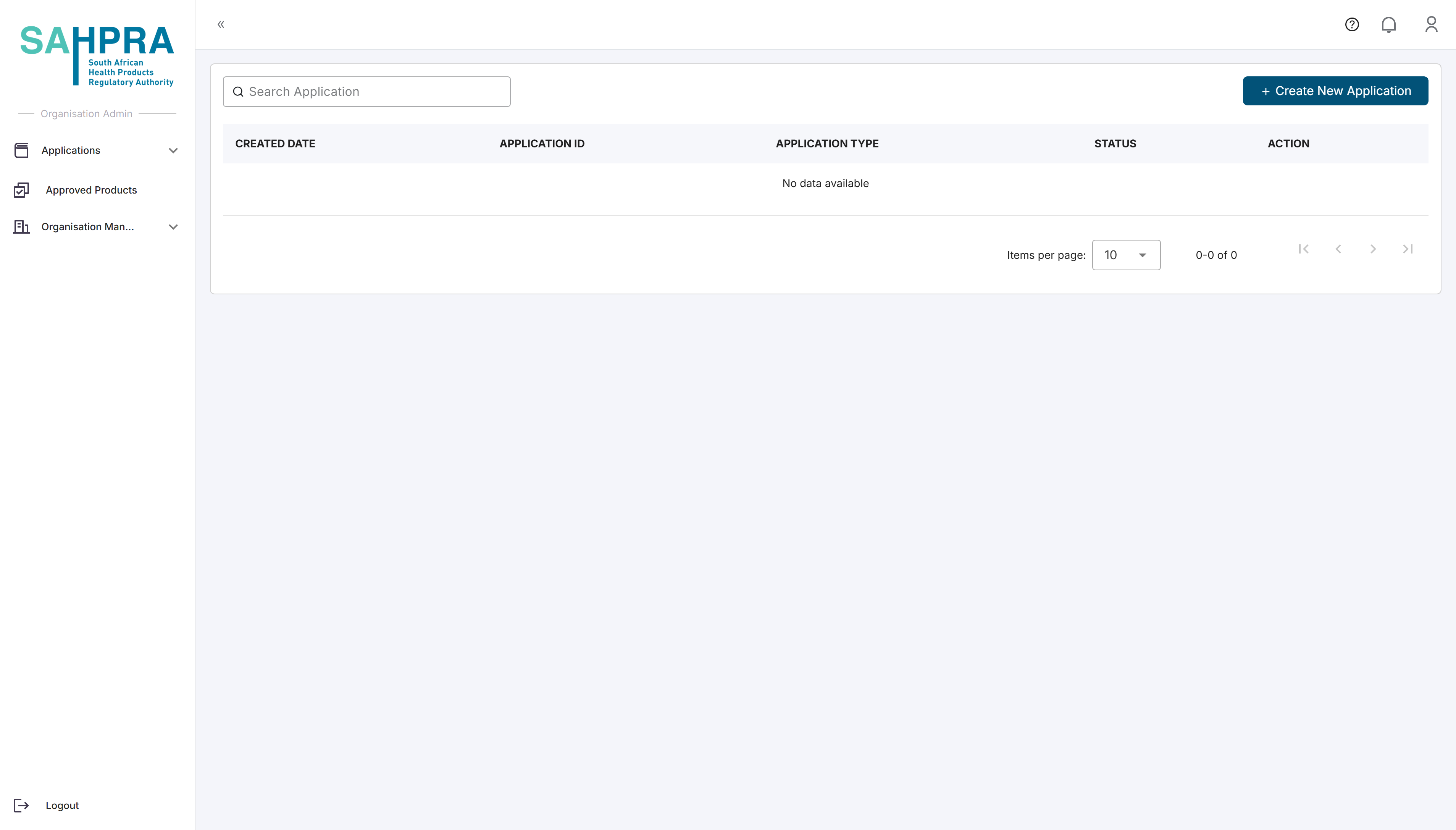Sort by CREATED DATE column header
Screen dimensions: 1456x830
[x=275, y=144]
